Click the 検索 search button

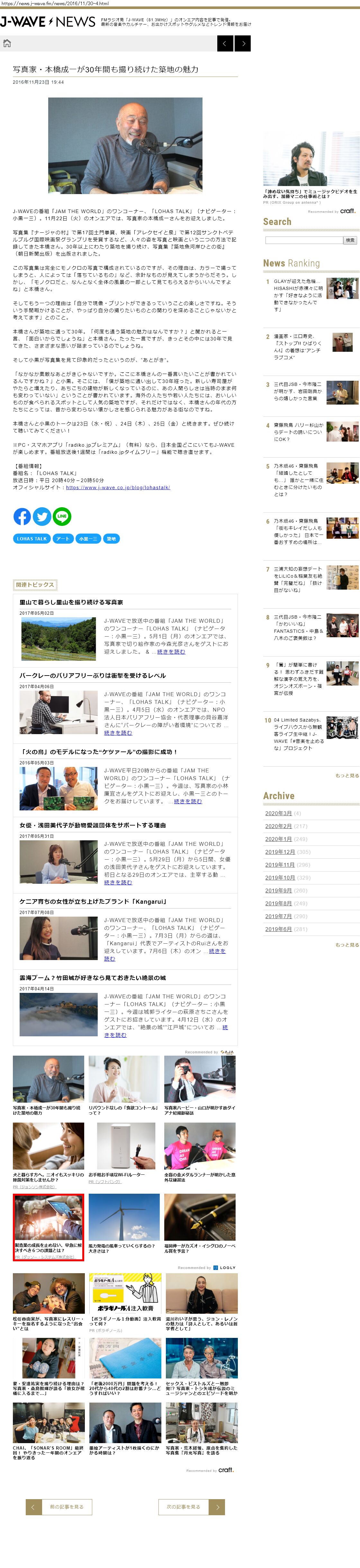click(350, 240)
